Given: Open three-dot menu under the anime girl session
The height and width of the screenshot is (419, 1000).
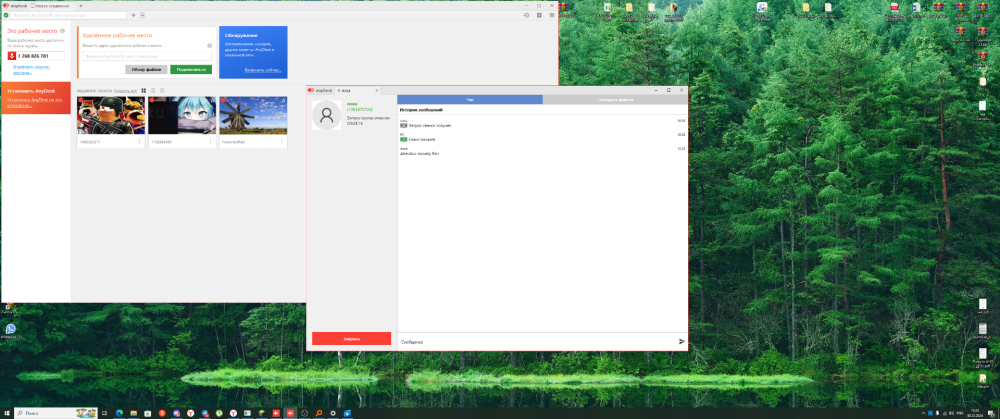Looking at the screenshot, I should [x=210, y=142].
